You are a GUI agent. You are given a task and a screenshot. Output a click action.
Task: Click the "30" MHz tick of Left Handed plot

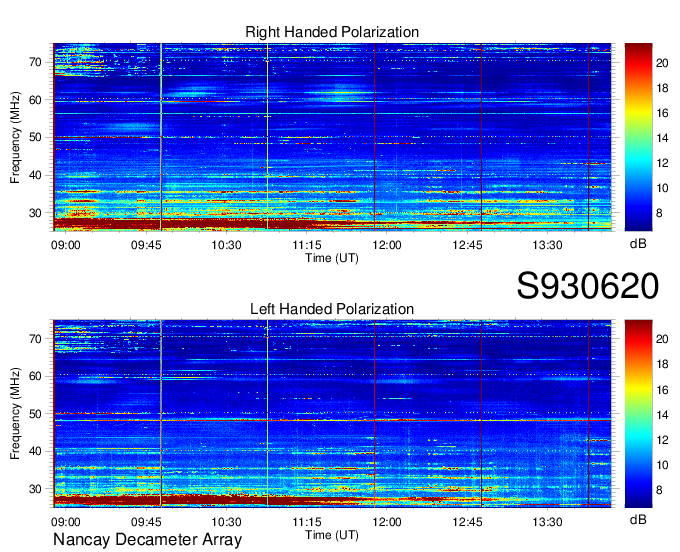[x=36, y=489]
